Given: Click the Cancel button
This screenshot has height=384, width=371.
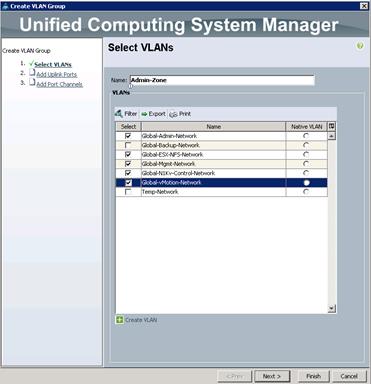Looking at the screenshot, I should (x=349, y=376).
